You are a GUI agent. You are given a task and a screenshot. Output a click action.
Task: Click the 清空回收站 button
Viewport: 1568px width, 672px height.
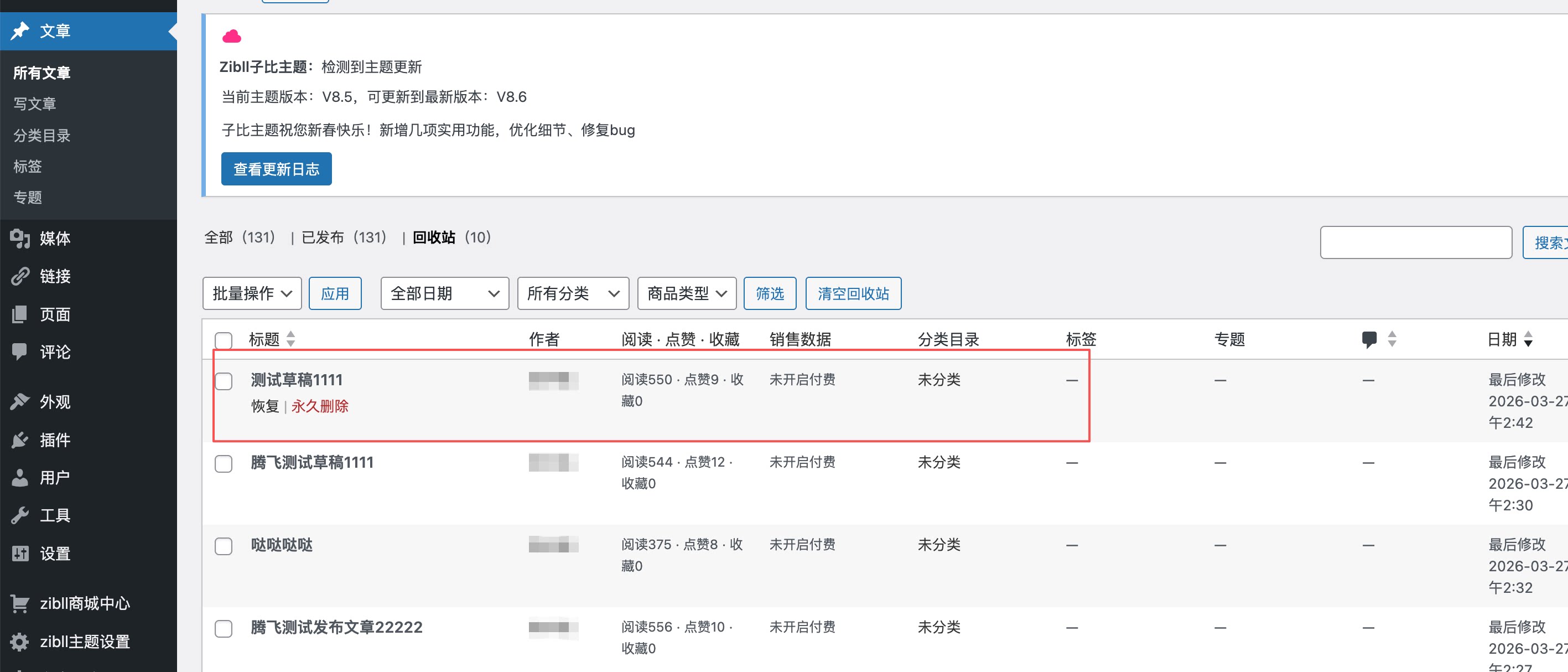pos(853,293)
